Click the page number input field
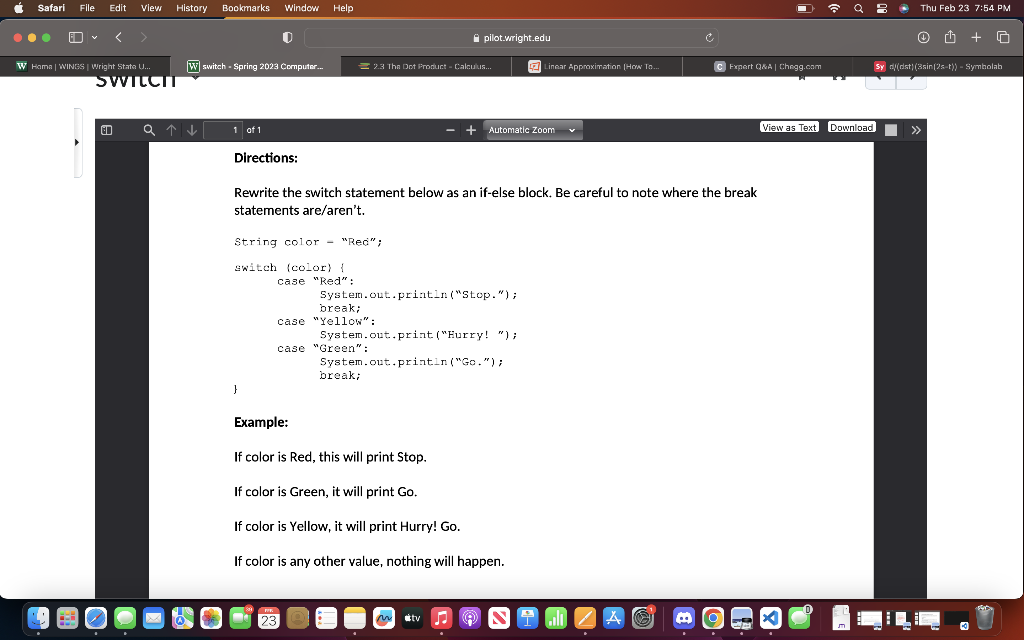 click(225, 130)
